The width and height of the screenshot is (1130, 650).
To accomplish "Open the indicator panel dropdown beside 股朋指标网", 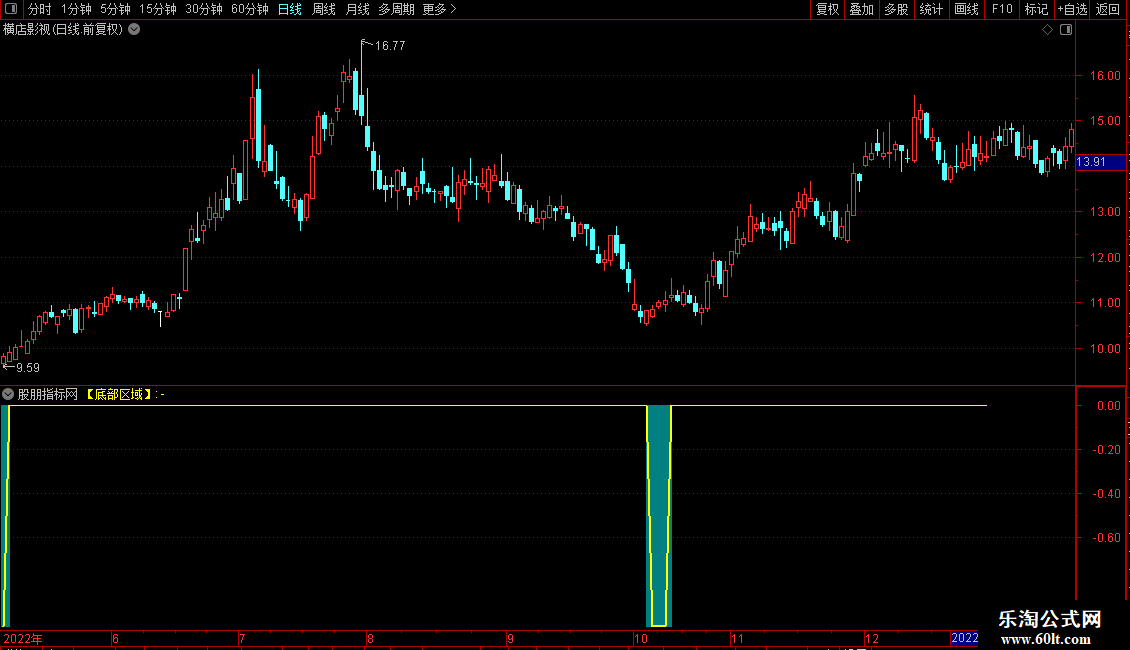I will click(8, 394).
